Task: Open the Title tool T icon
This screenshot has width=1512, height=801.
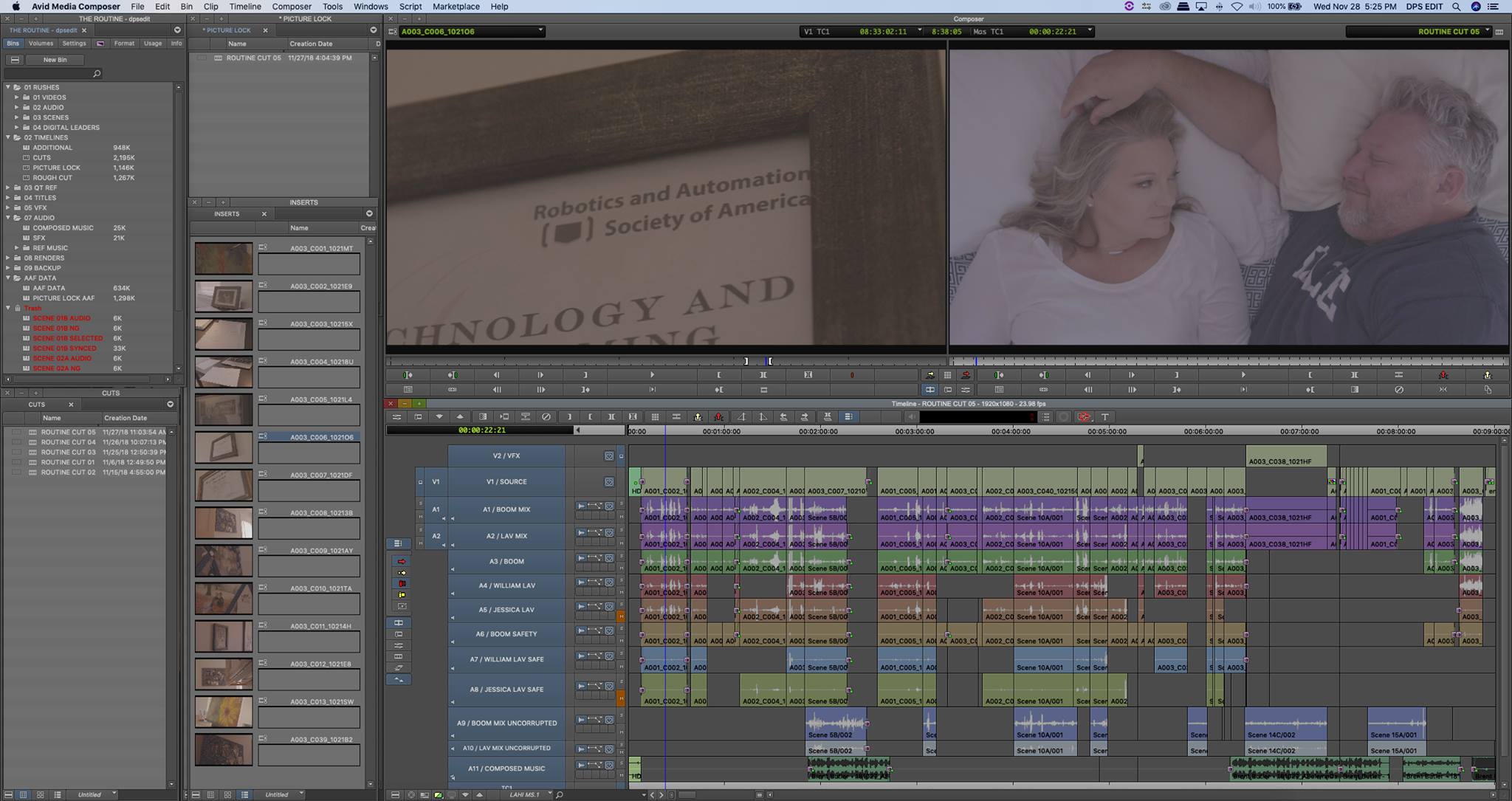Action: click(x=1105, y=417)
